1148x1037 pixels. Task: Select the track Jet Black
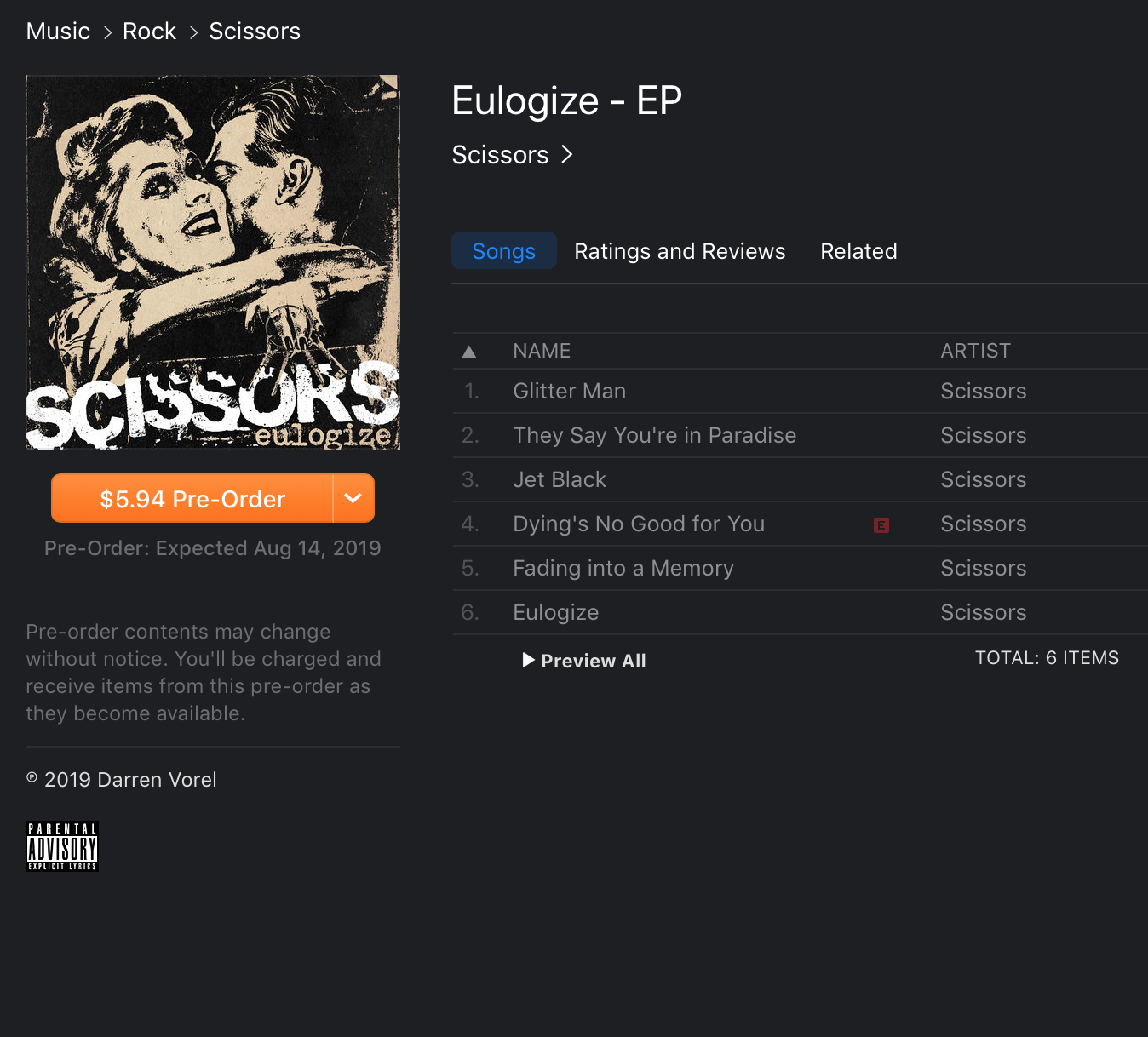click(x=801, y=479)
